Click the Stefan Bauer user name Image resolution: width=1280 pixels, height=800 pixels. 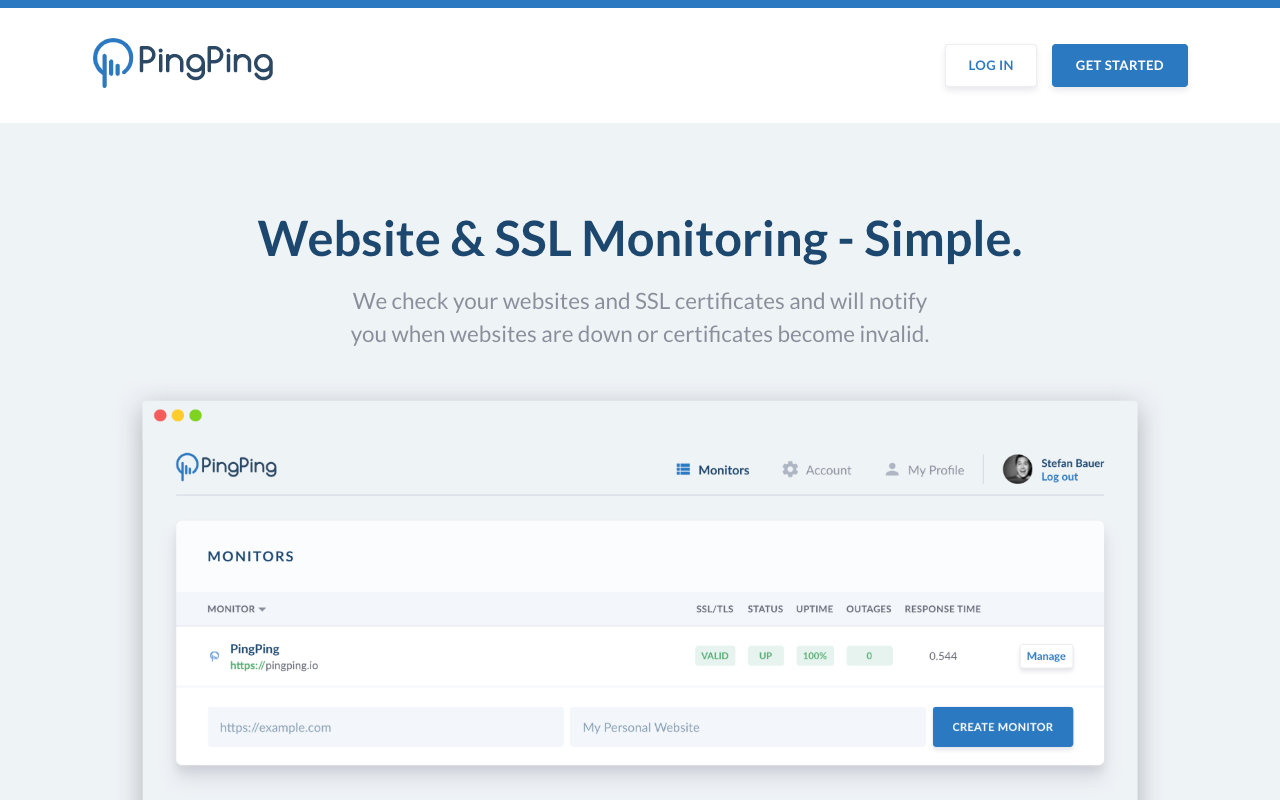pyautogui.click(x=1073, y=463)
